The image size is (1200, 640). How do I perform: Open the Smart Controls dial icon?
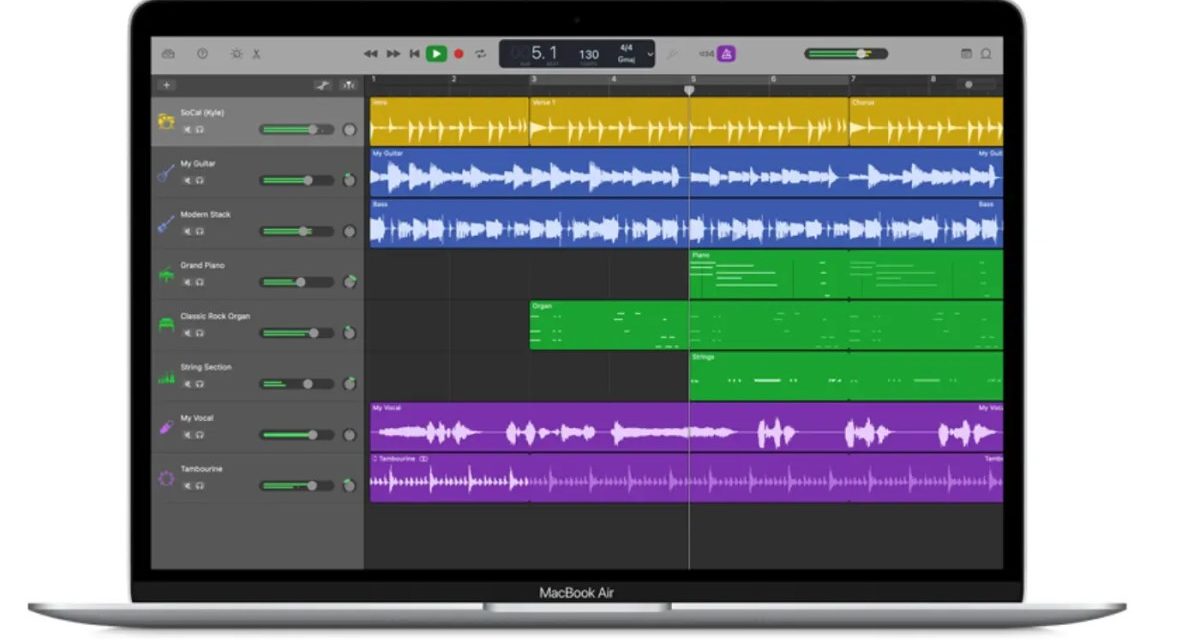click(x=236, y=54)
